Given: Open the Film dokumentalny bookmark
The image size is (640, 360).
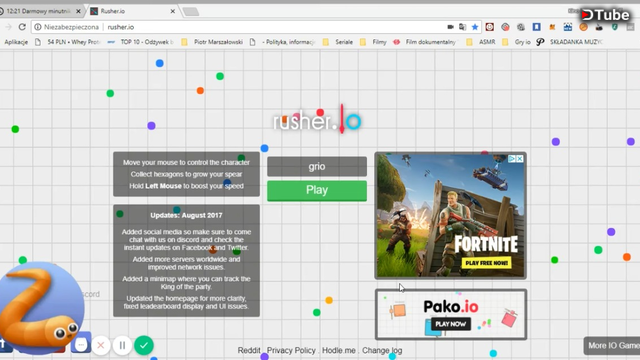Looking at the screenshot, I should coord(427,42).
